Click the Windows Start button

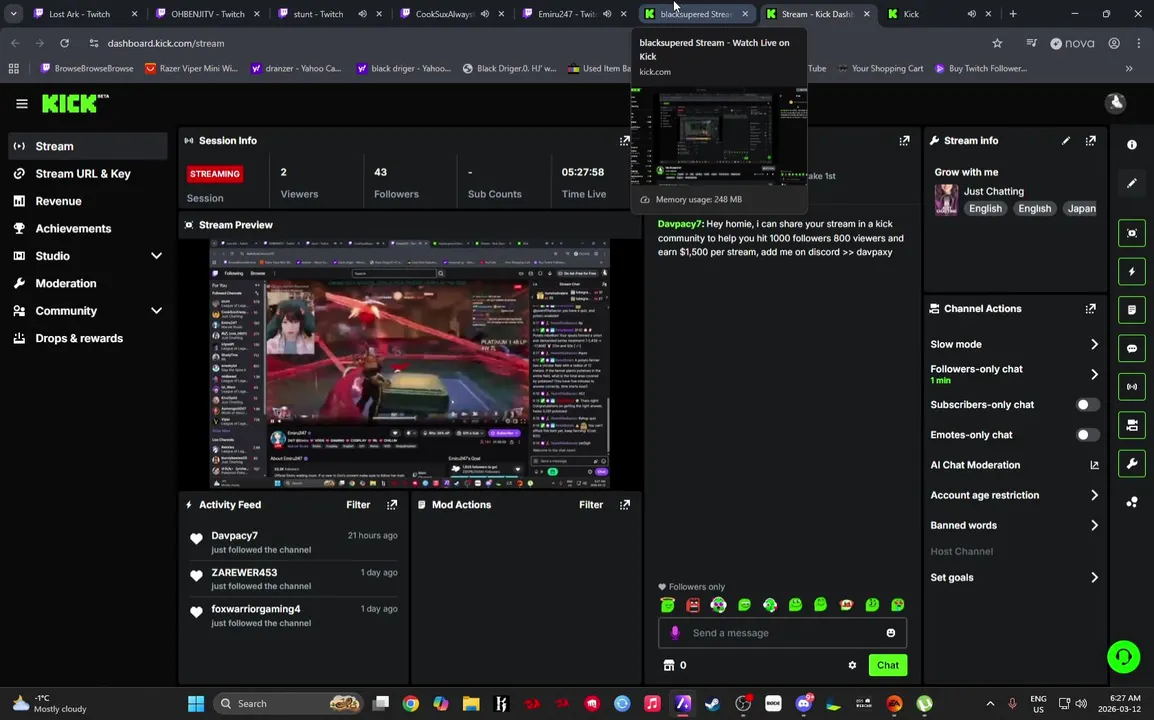196,704
